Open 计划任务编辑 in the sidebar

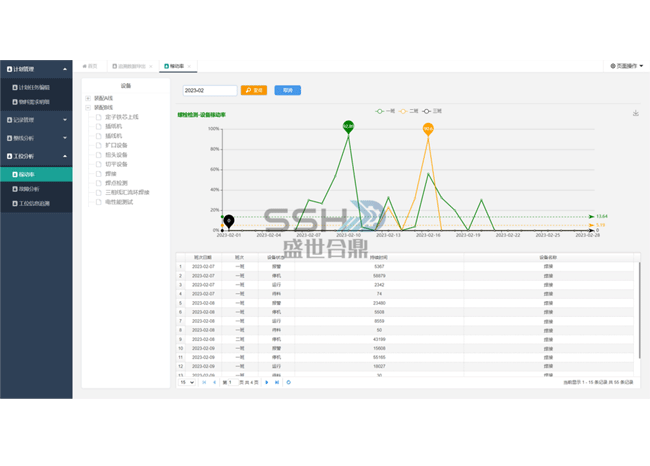[36, 87]
